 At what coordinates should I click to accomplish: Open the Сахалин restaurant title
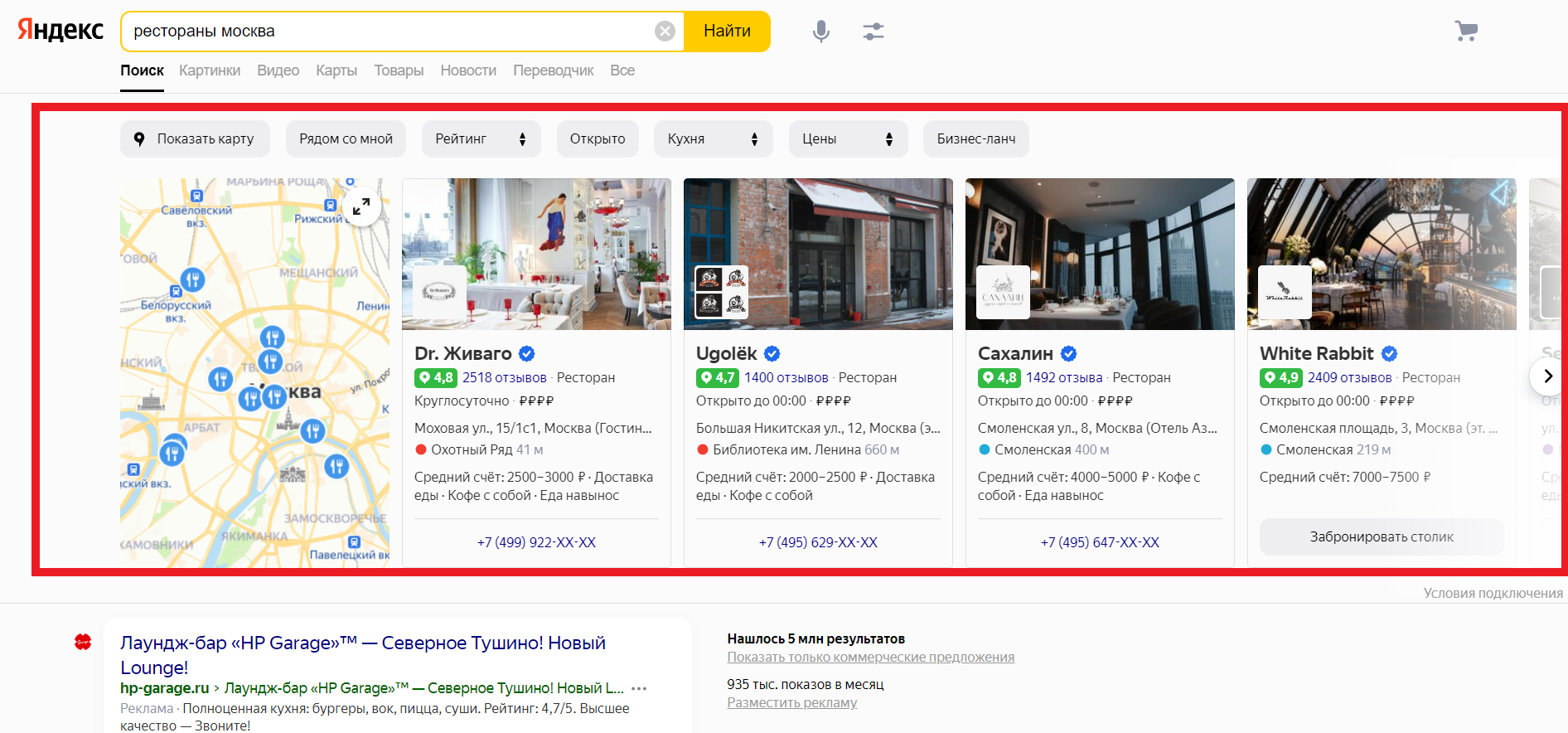coord(1016,354)
